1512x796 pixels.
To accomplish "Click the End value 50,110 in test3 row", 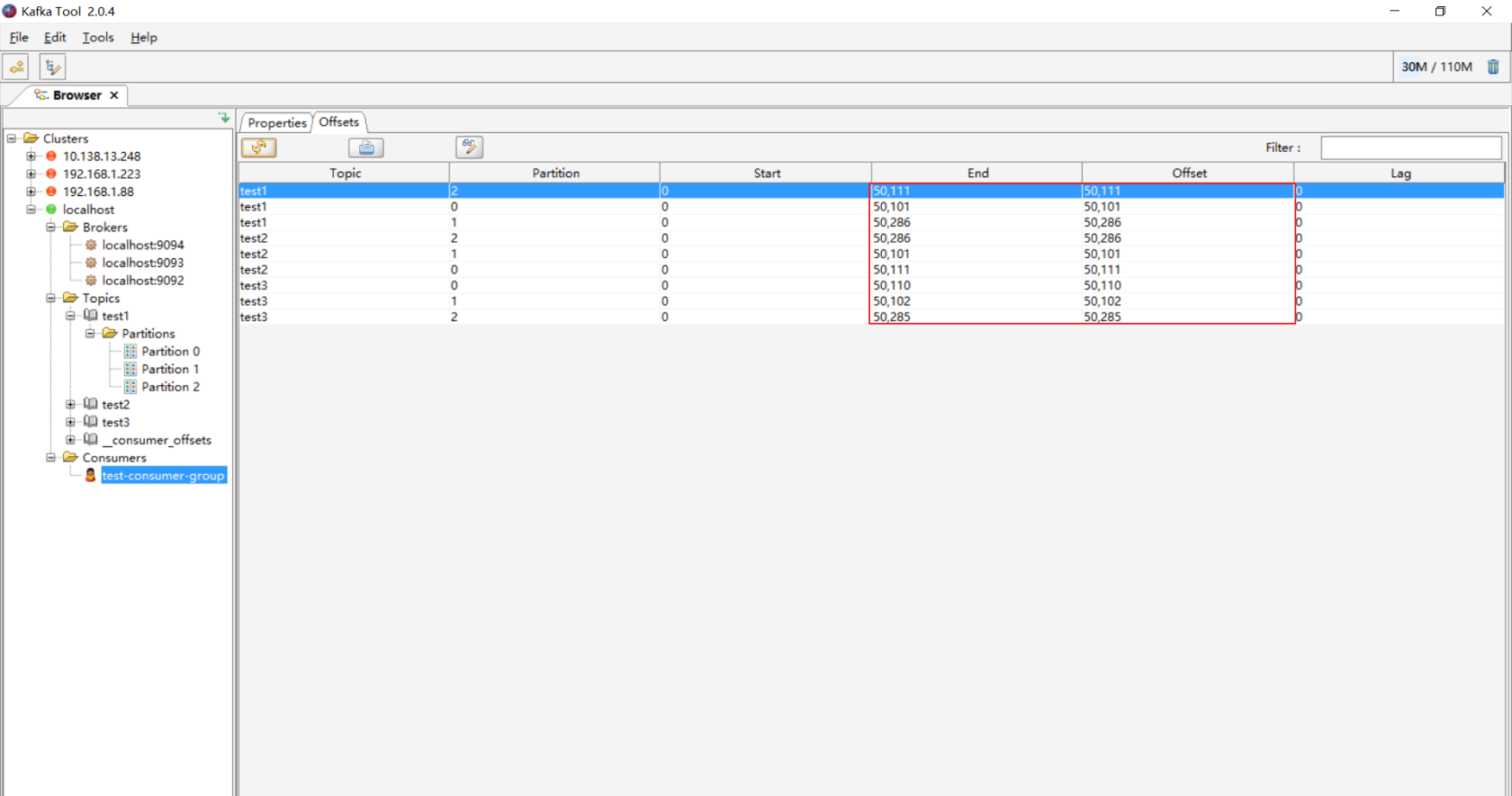I will pyautogui.click(x=892, y=285).
